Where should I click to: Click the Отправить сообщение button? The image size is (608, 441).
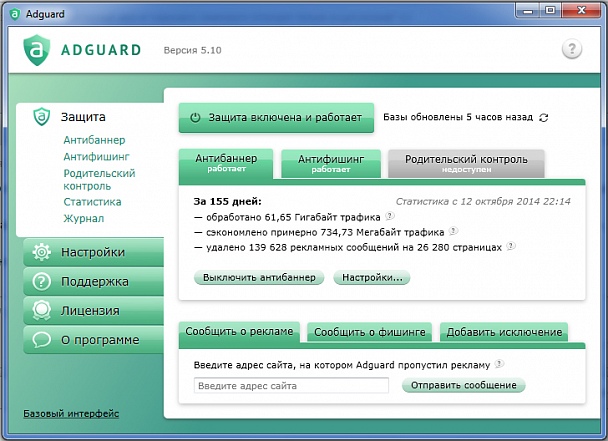click(464, 385)
